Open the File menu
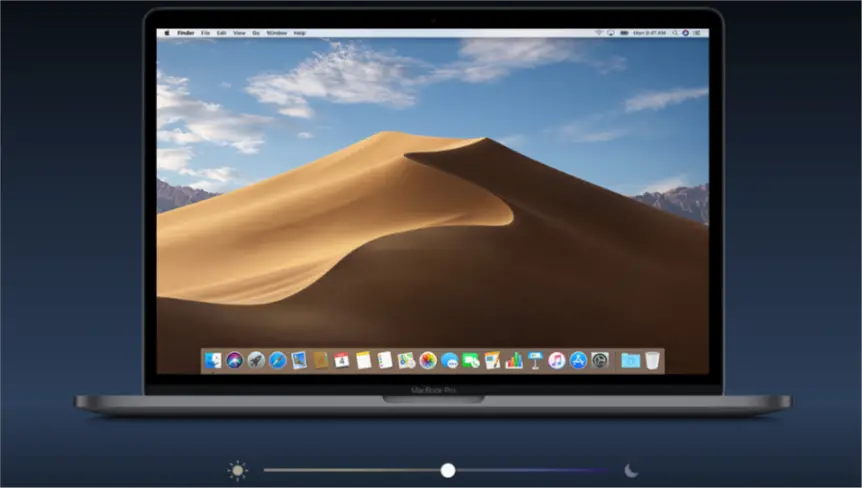The image size is (862, 488). (205, 33)
